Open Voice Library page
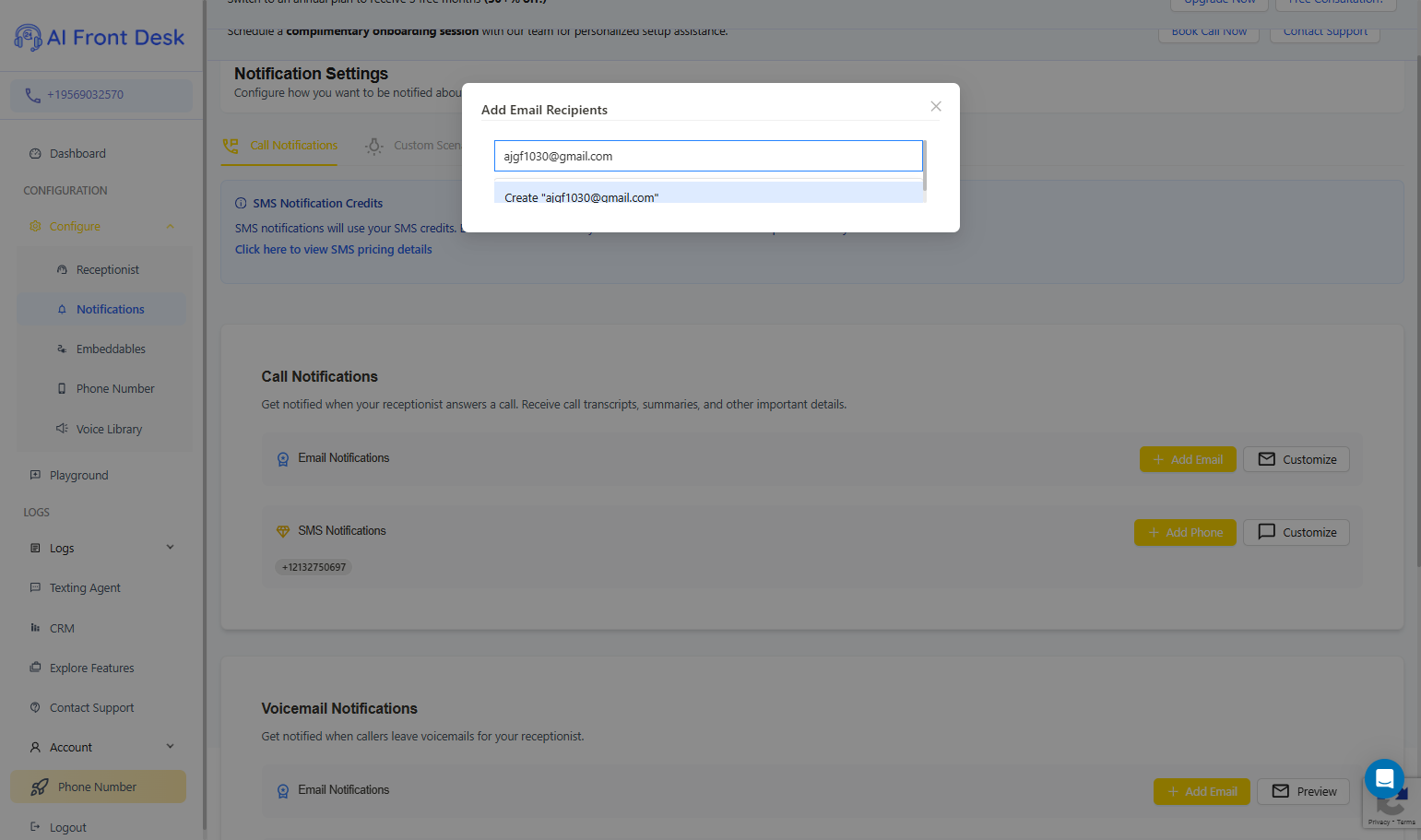1421x840 pixels. coord(109,430)
